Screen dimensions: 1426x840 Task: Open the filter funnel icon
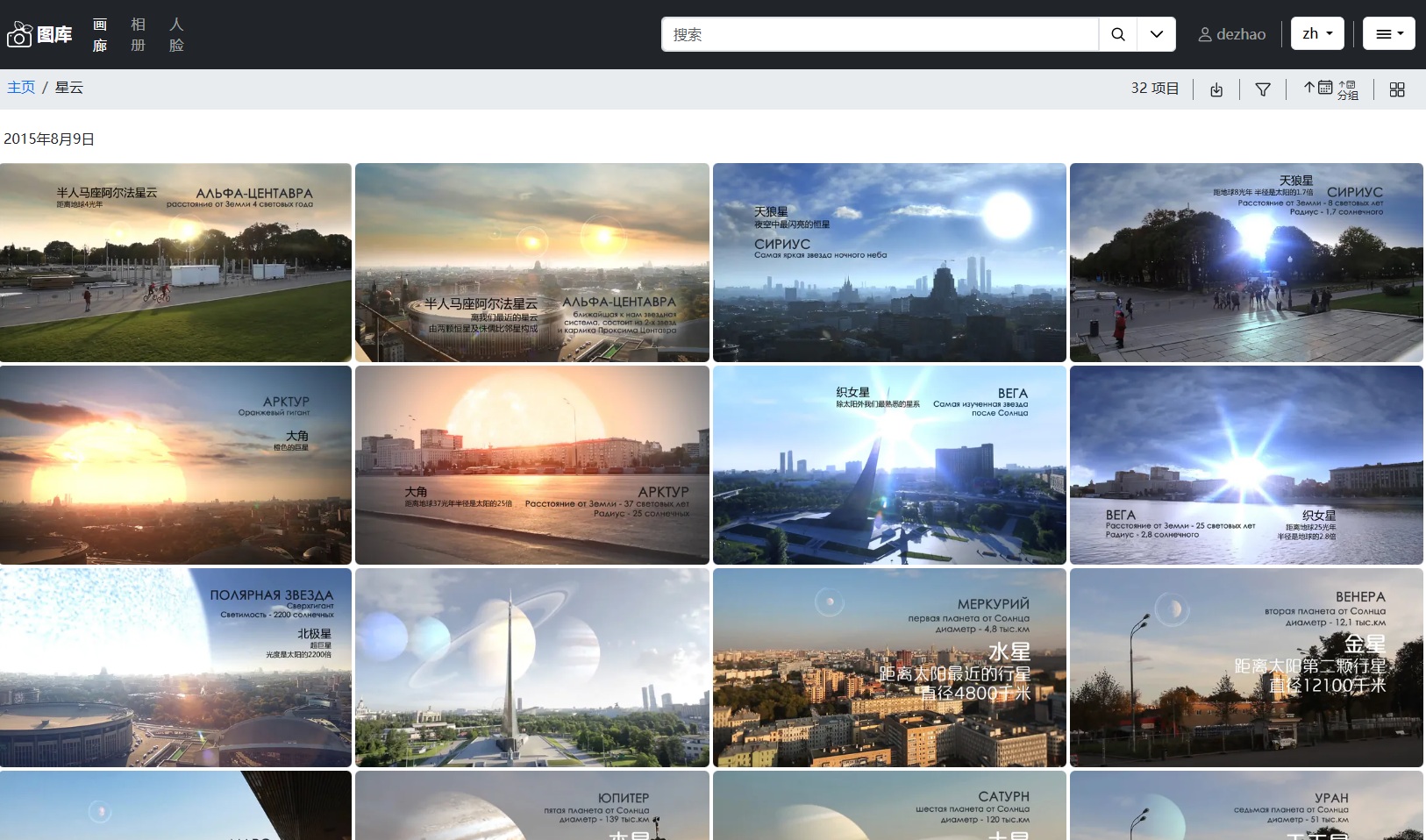point(1263,89)
